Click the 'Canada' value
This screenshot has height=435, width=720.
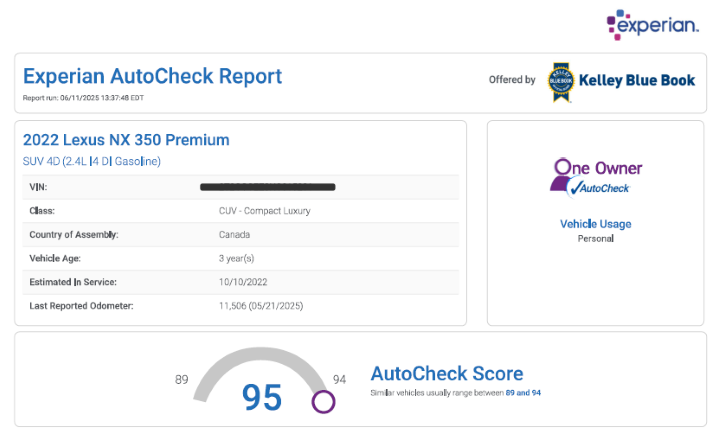coord(234,235)
